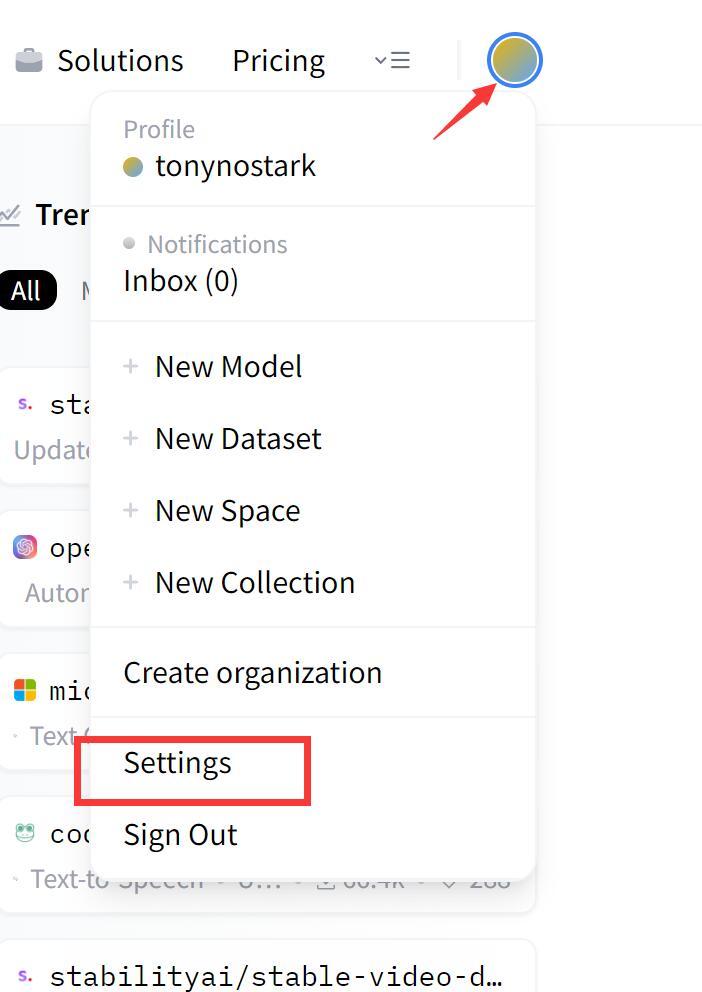Screen dimensions: 702x992
Task: Select the All filter pill
Action: point(28,290)
